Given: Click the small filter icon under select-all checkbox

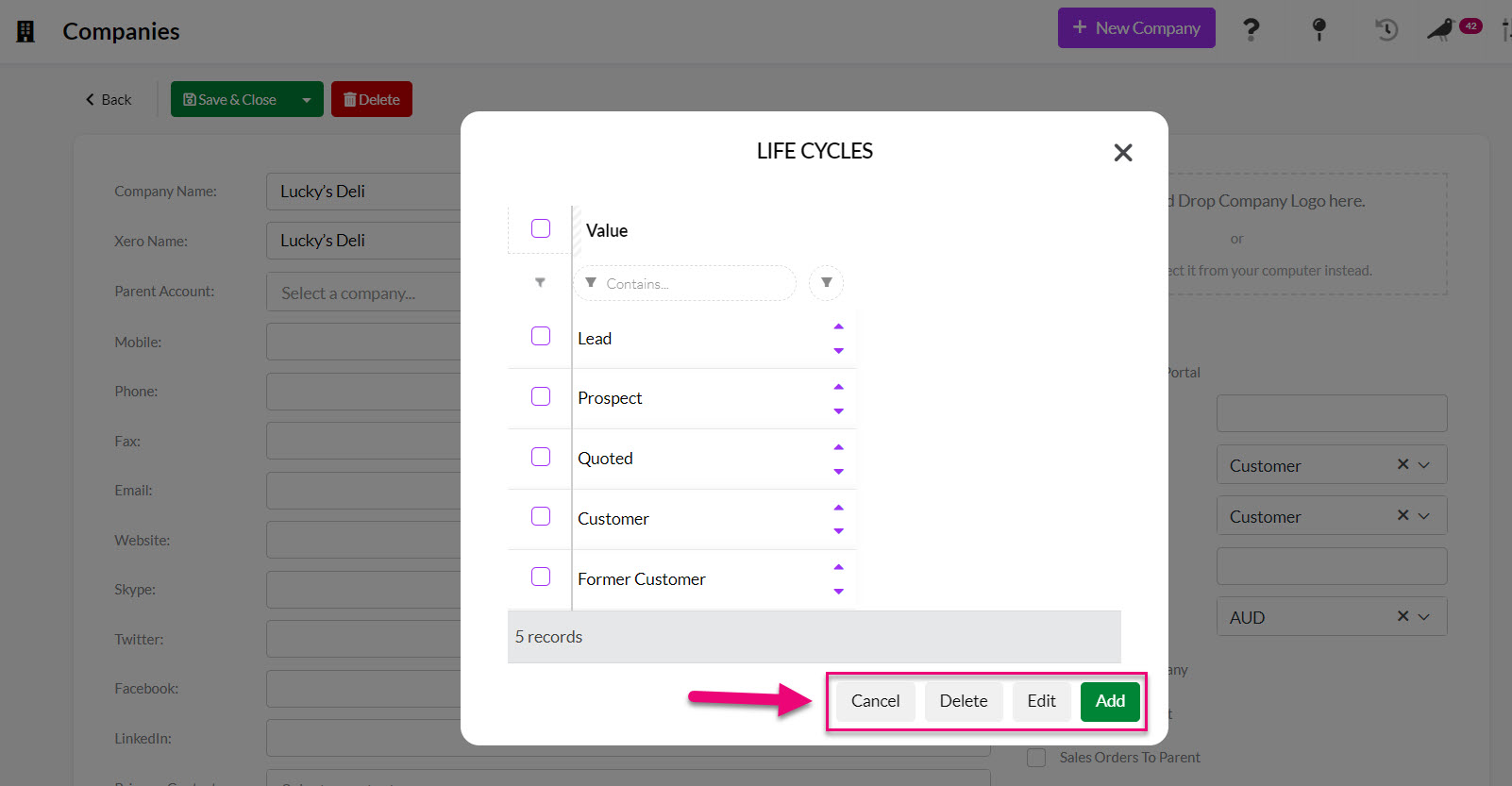Looking at the screenshot, I should coord(540,282).
